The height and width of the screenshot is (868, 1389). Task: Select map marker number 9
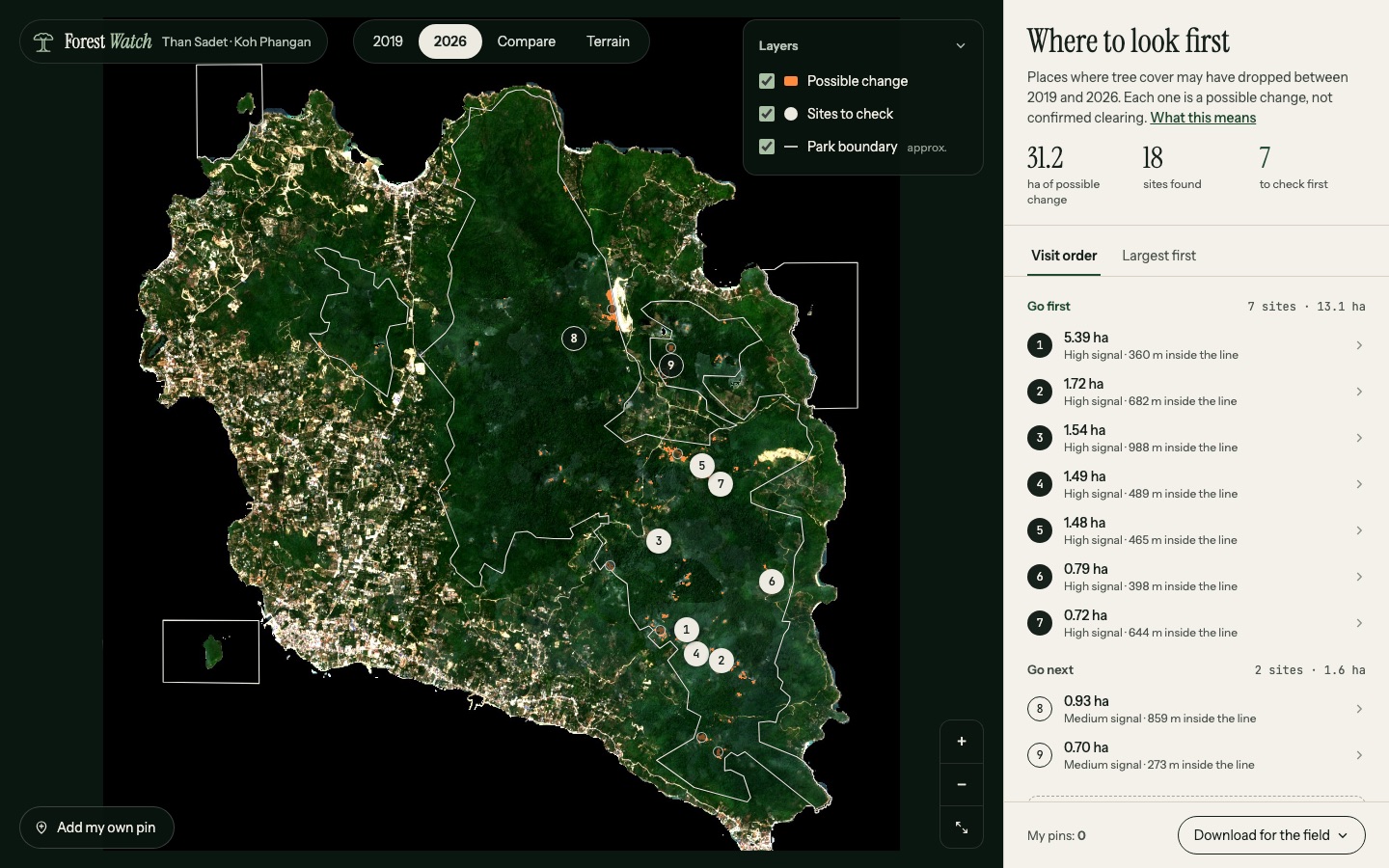pos(671,366)
